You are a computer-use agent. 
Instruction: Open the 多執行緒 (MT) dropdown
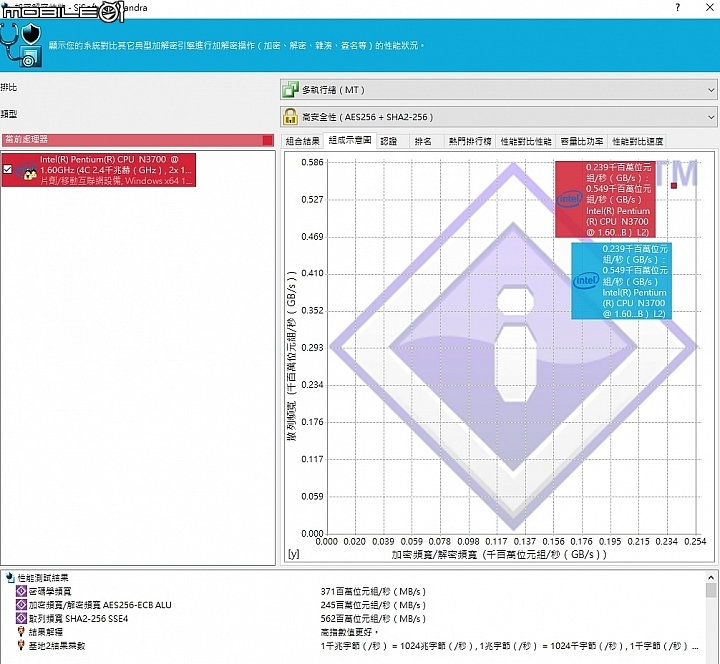pos(498,90)
